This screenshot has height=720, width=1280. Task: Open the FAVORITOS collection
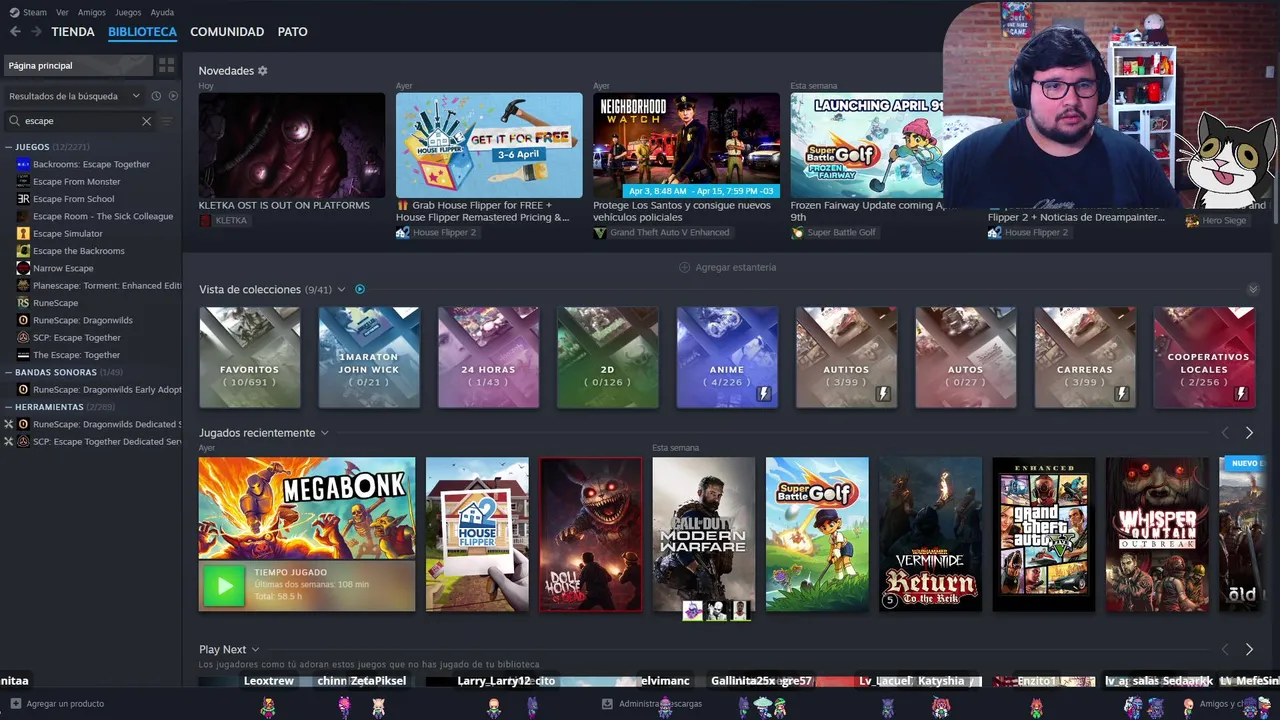250,357
